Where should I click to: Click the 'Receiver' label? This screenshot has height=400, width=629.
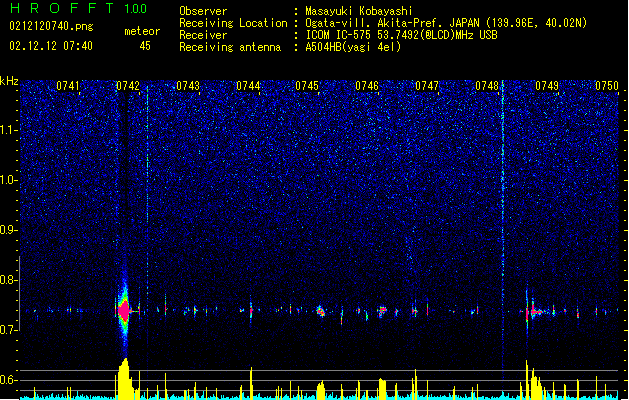(203, 35)
